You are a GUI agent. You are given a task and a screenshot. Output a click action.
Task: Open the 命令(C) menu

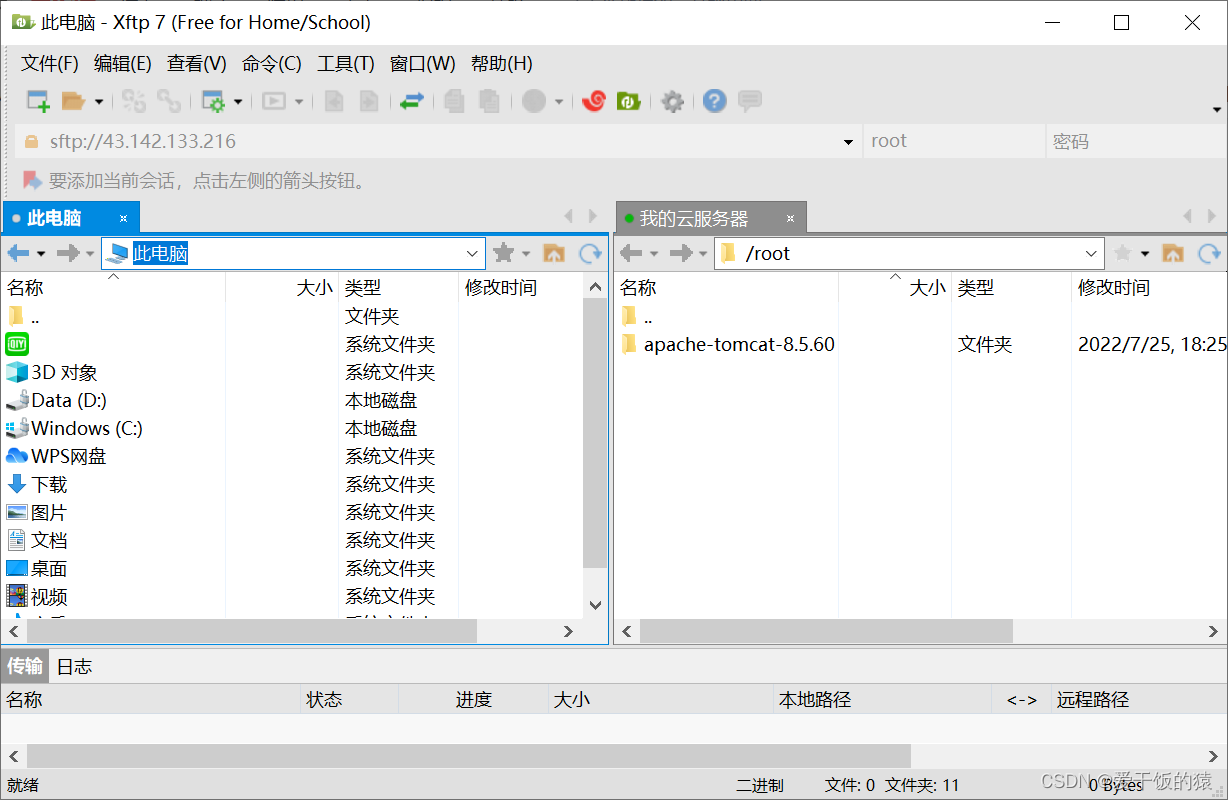[272, 64]
